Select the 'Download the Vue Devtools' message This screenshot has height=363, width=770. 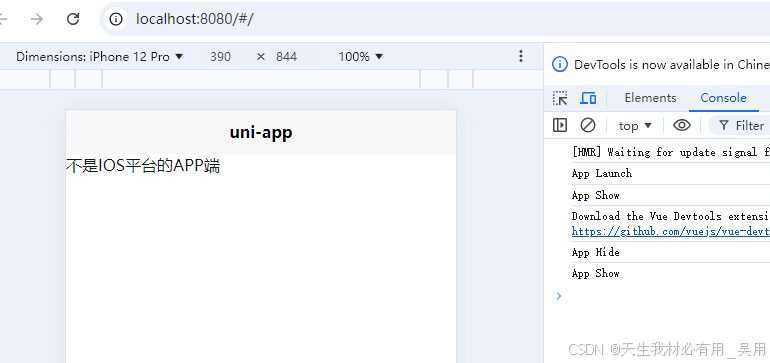point(671,216)
